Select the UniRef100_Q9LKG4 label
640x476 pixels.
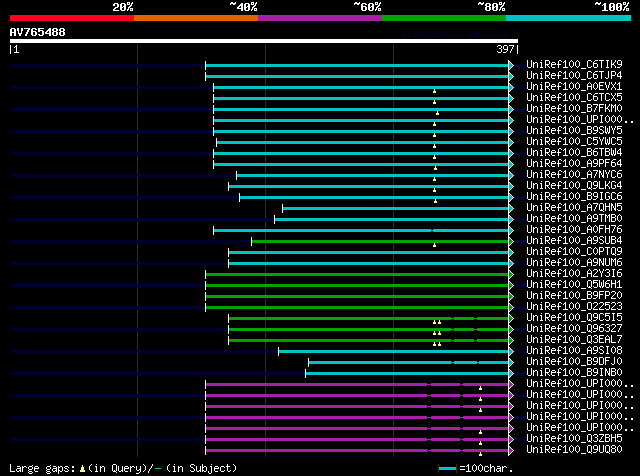(574, 185)
